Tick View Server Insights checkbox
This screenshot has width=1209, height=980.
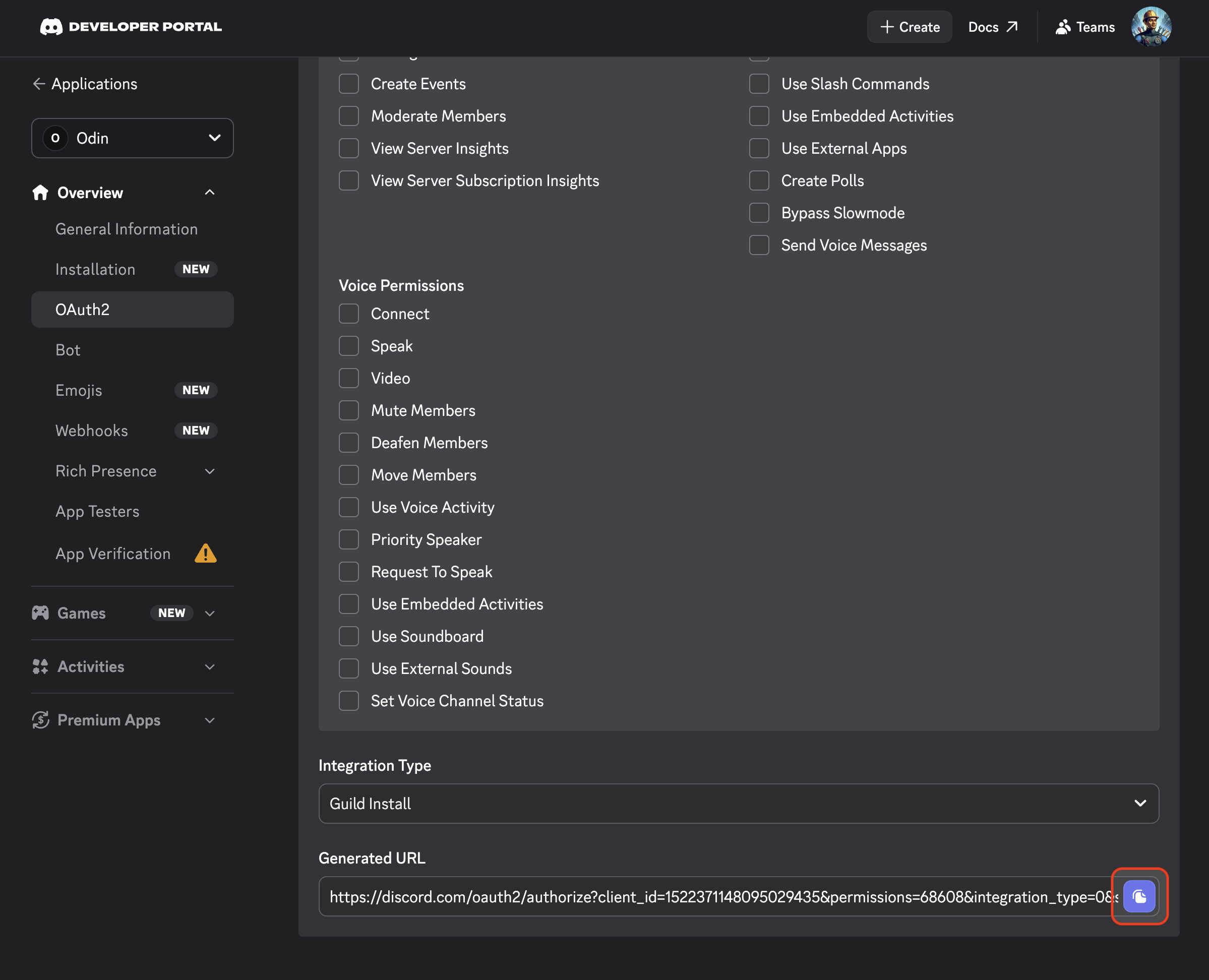(x=349, y=149)
